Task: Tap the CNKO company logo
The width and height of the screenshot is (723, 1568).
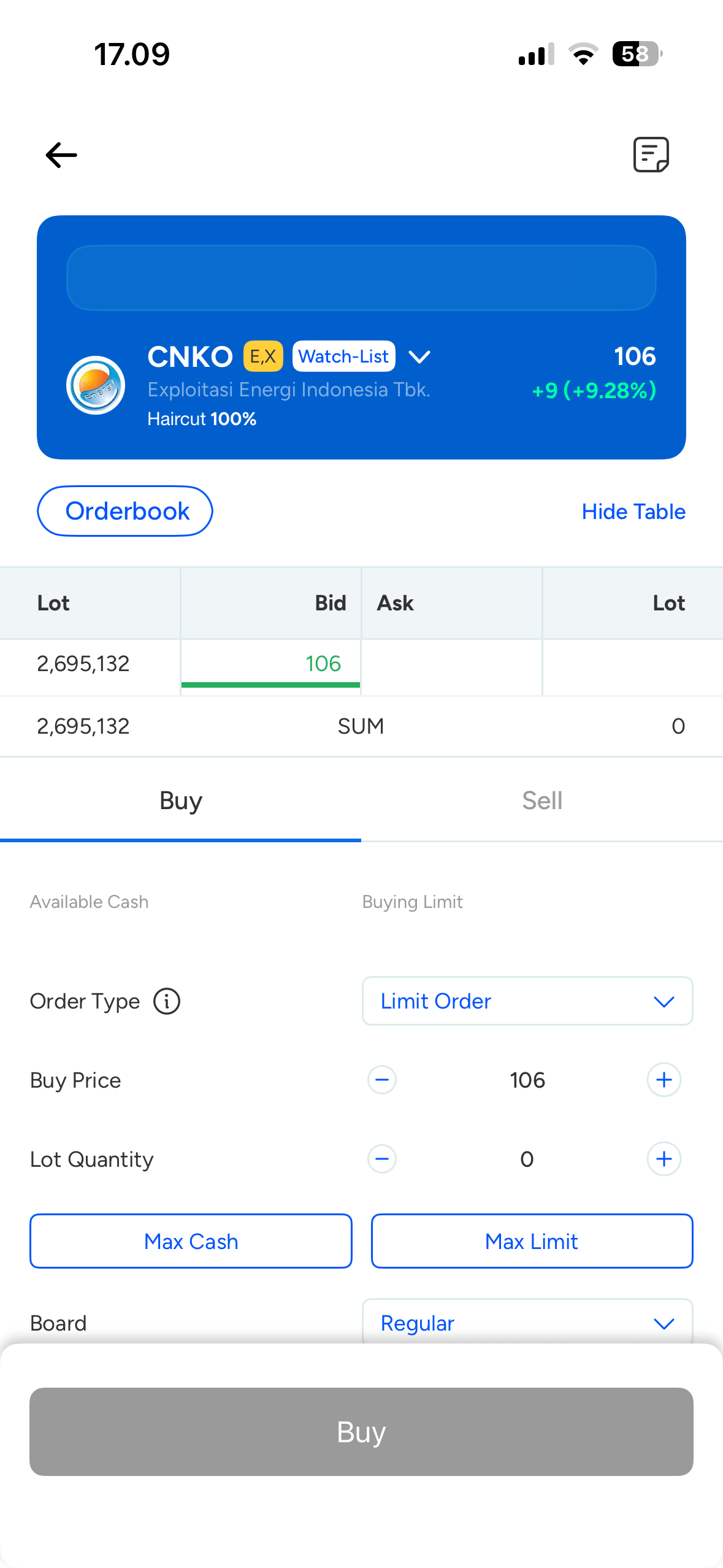Action: [96, 385]
